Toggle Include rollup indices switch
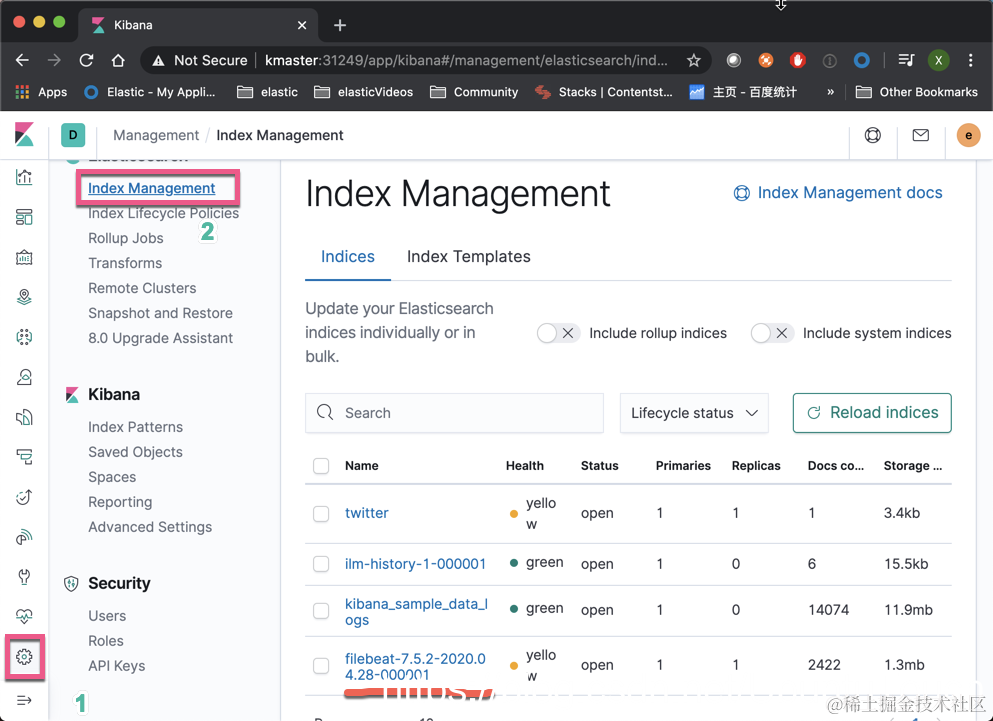The height and width of the screenshot is (721, 993). point(558,333)
